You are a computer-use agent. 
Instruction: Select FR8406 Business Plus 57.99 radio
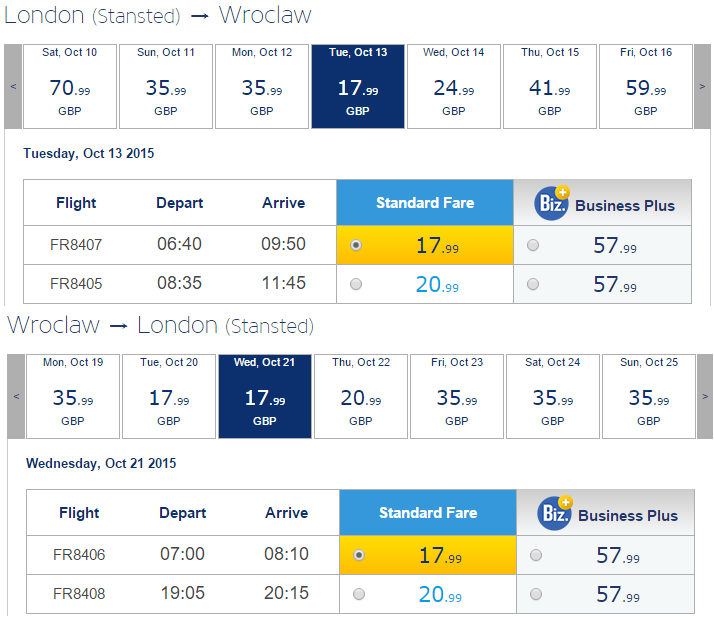(536, 555)
